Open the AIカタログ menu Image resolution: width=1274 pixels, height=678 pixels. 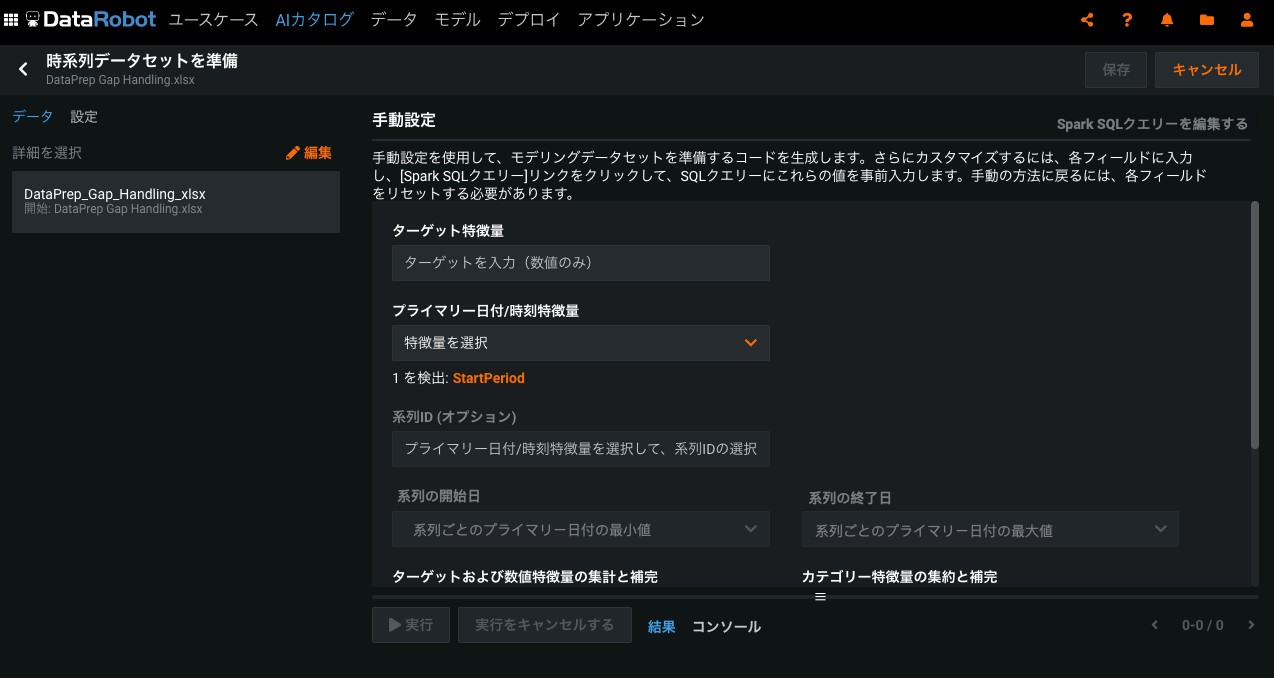[x=314, y=19]
